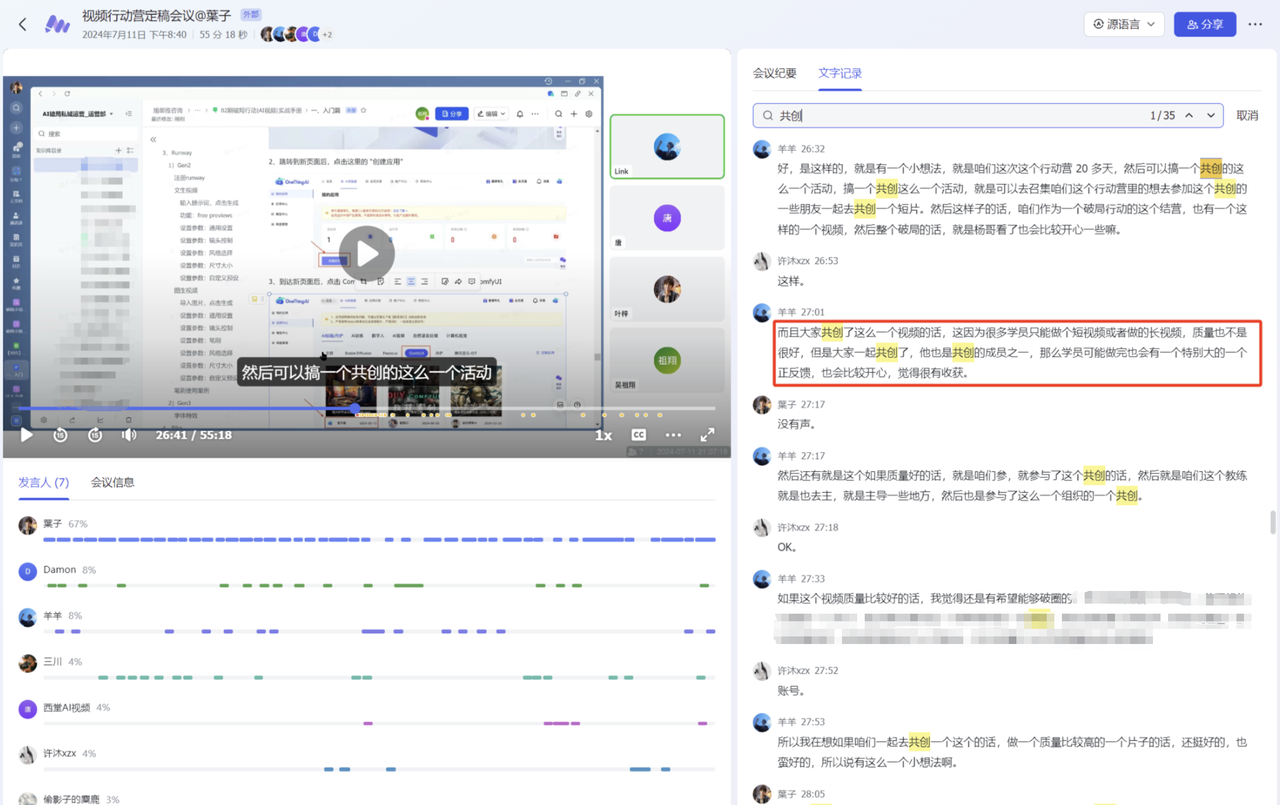
Task: Open the three-dot more menu at top right
Action: coord(1255,24)
